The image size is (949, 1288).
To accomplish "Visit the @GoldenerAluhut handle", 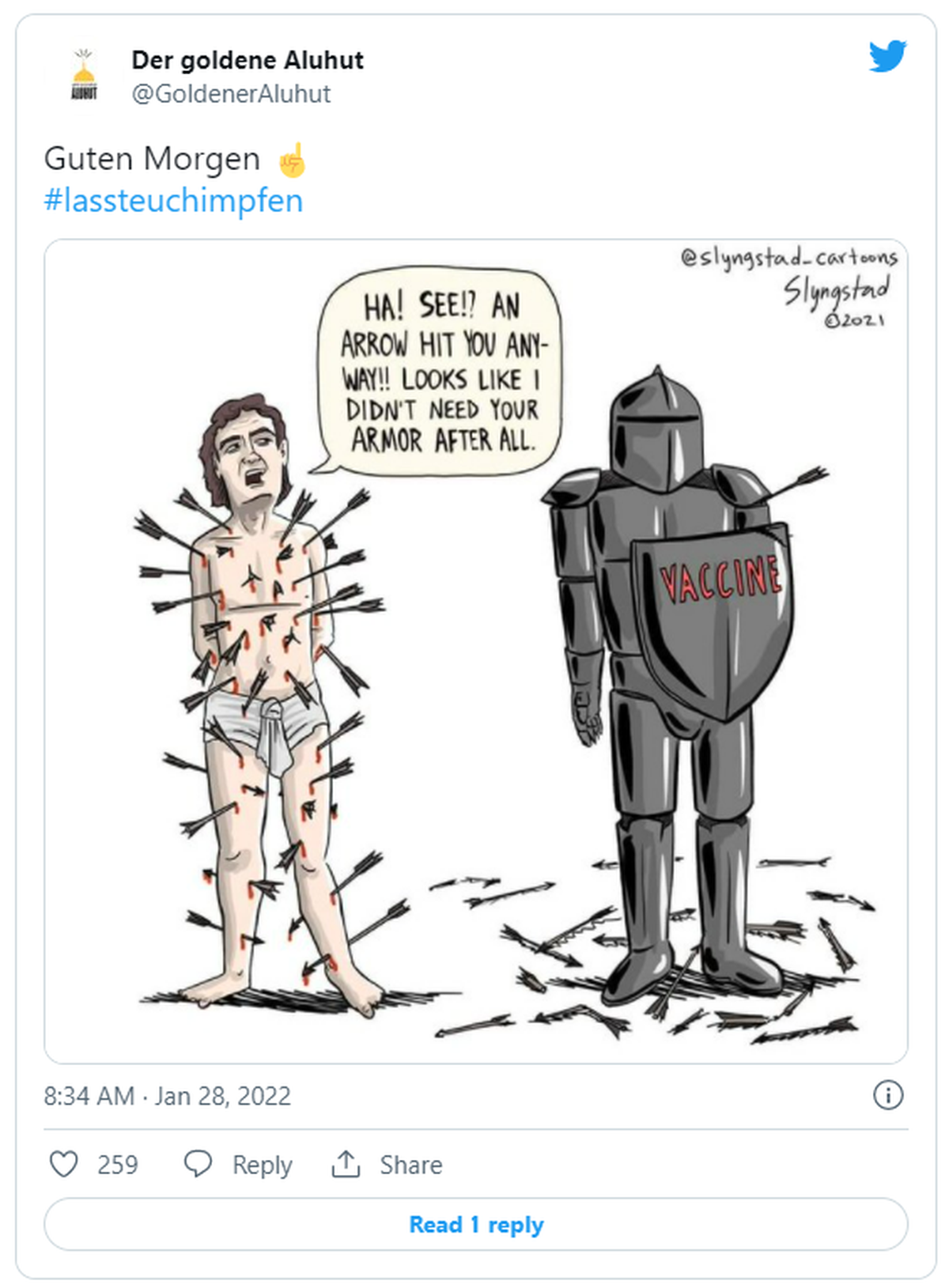I will [231, 93].
